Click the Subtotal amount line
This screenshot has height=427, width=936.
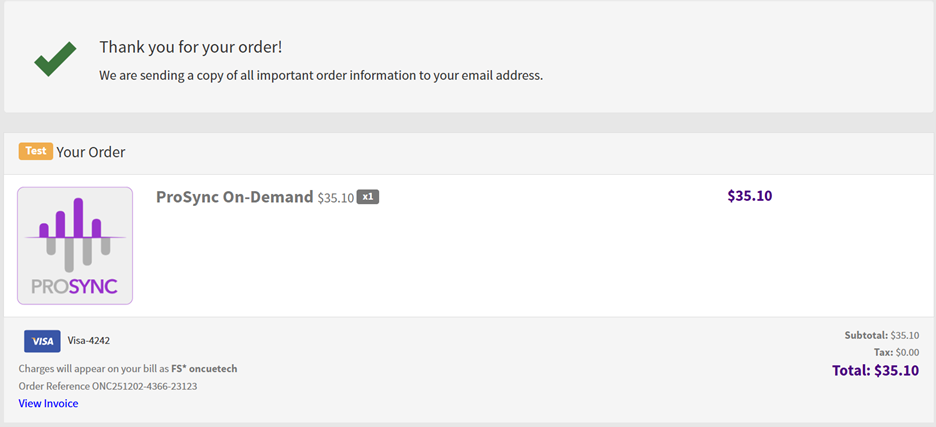coord(880,336)
